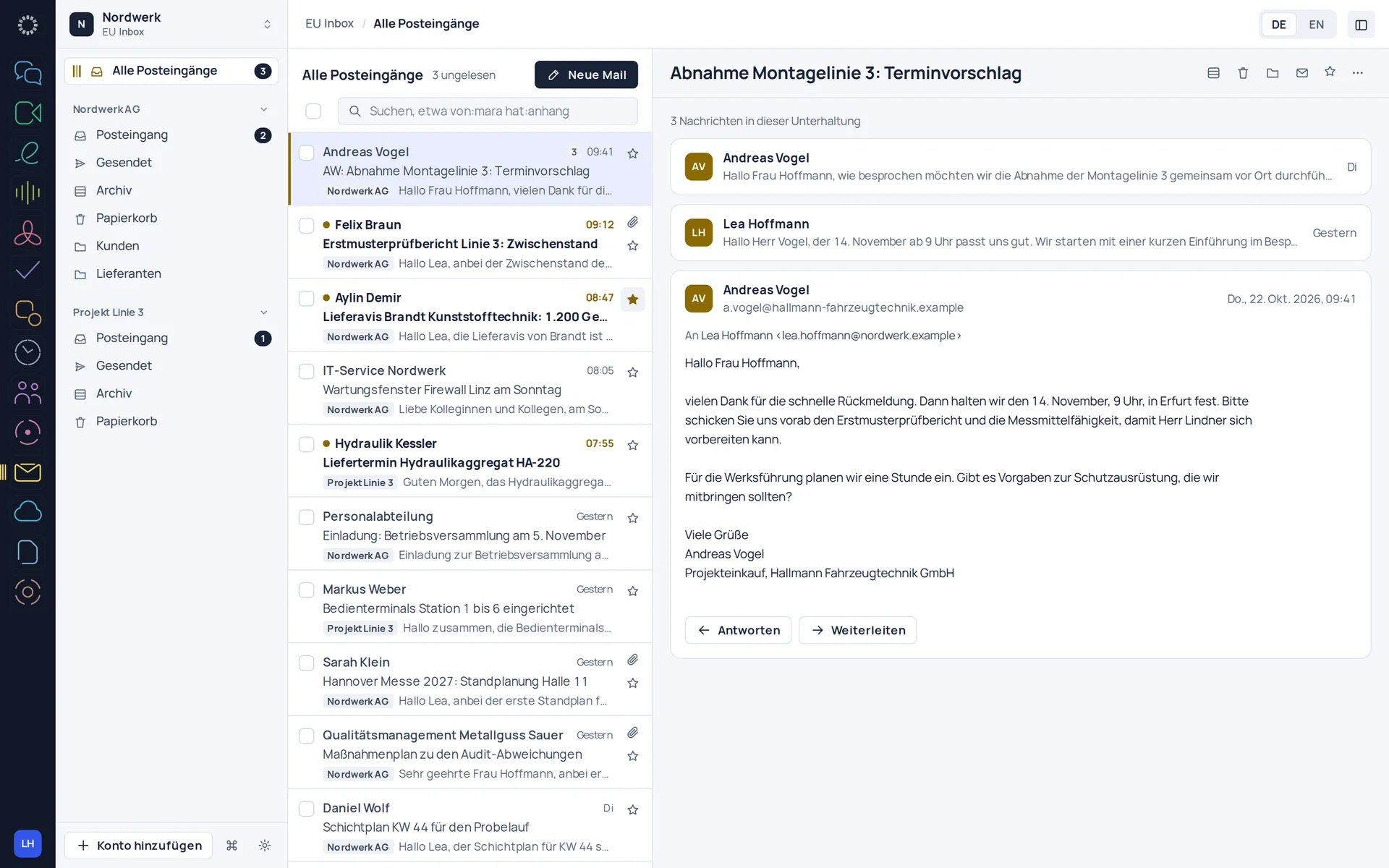
Task: Star the Personalabteilung message
Action: [x=633, y=518]
